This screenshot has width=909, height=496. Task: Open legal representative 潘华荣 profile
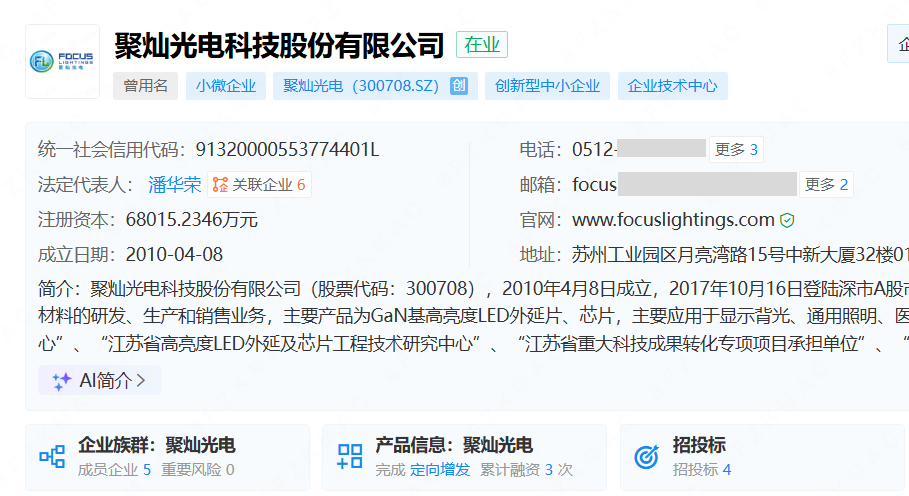(x=174, y=185)
